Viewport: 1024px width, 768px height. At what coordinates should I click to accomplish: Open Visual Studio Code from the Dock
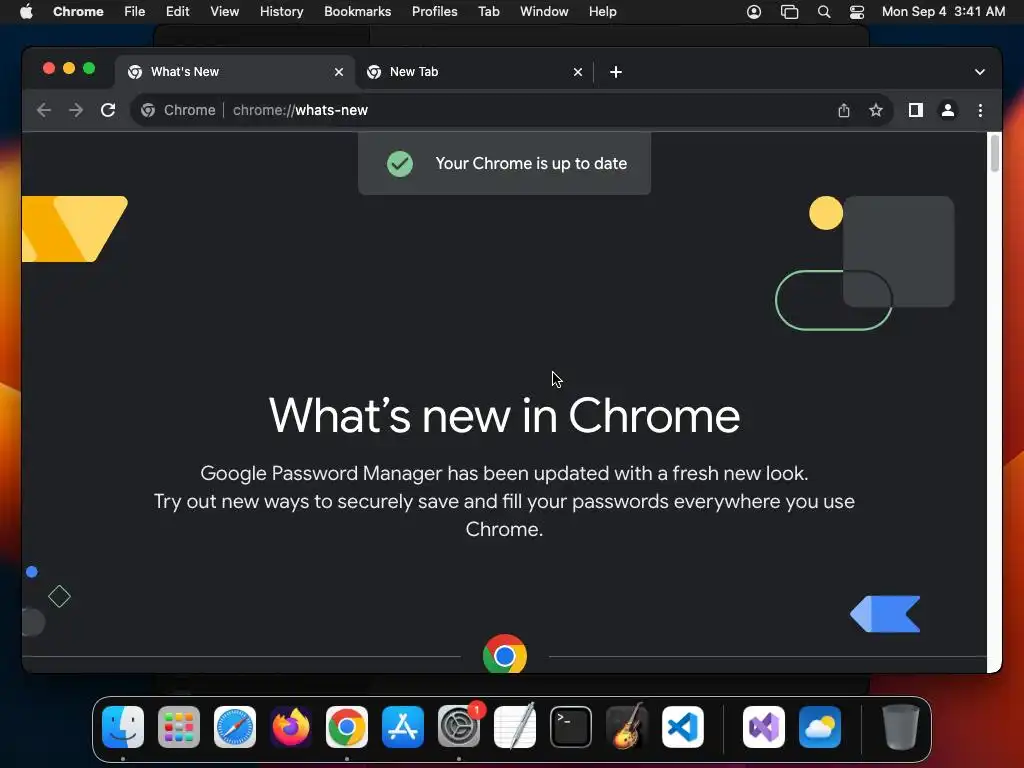point(683,727)
